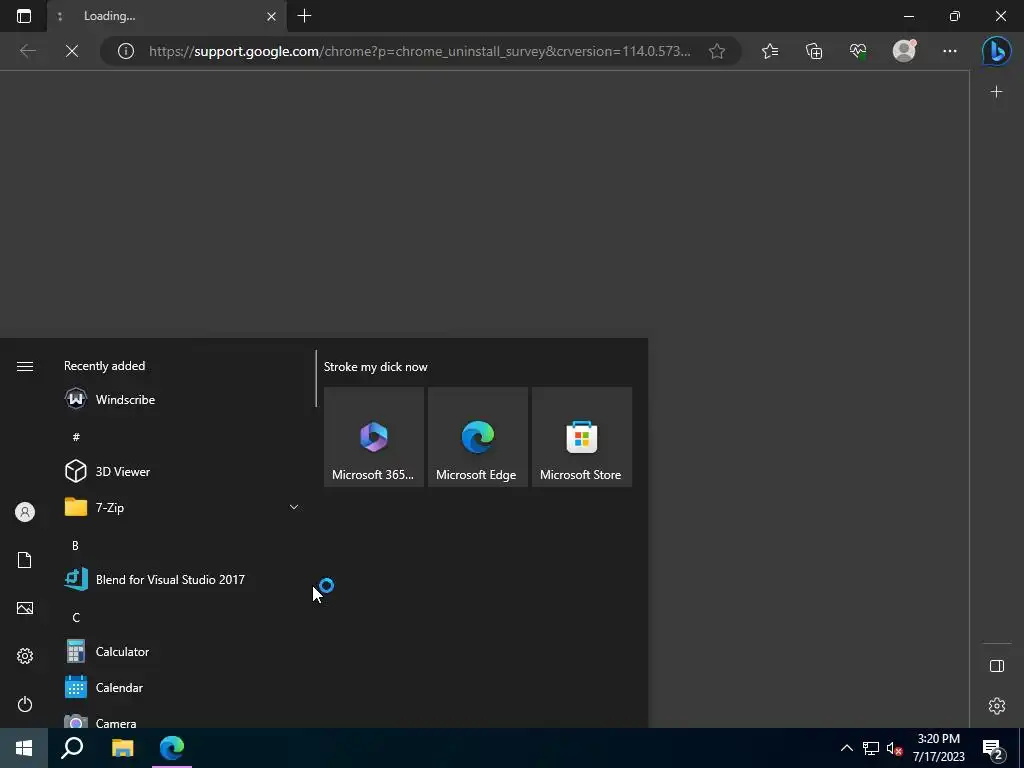Open the 7-Zip folder entry
Viewport: 1024px width, 768px height.
click(x=183, y=507)
